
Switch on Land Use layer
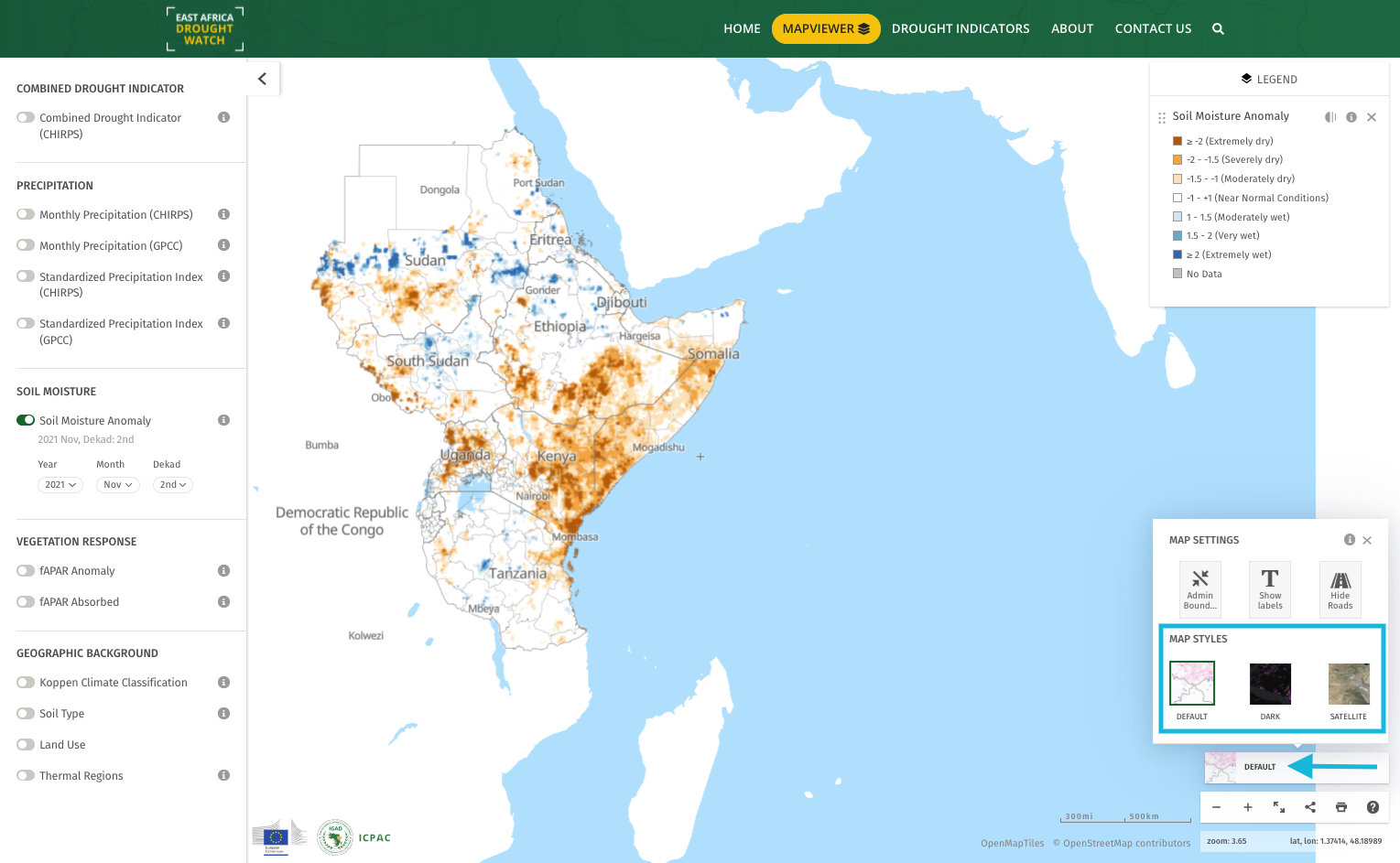pos(26,744)
